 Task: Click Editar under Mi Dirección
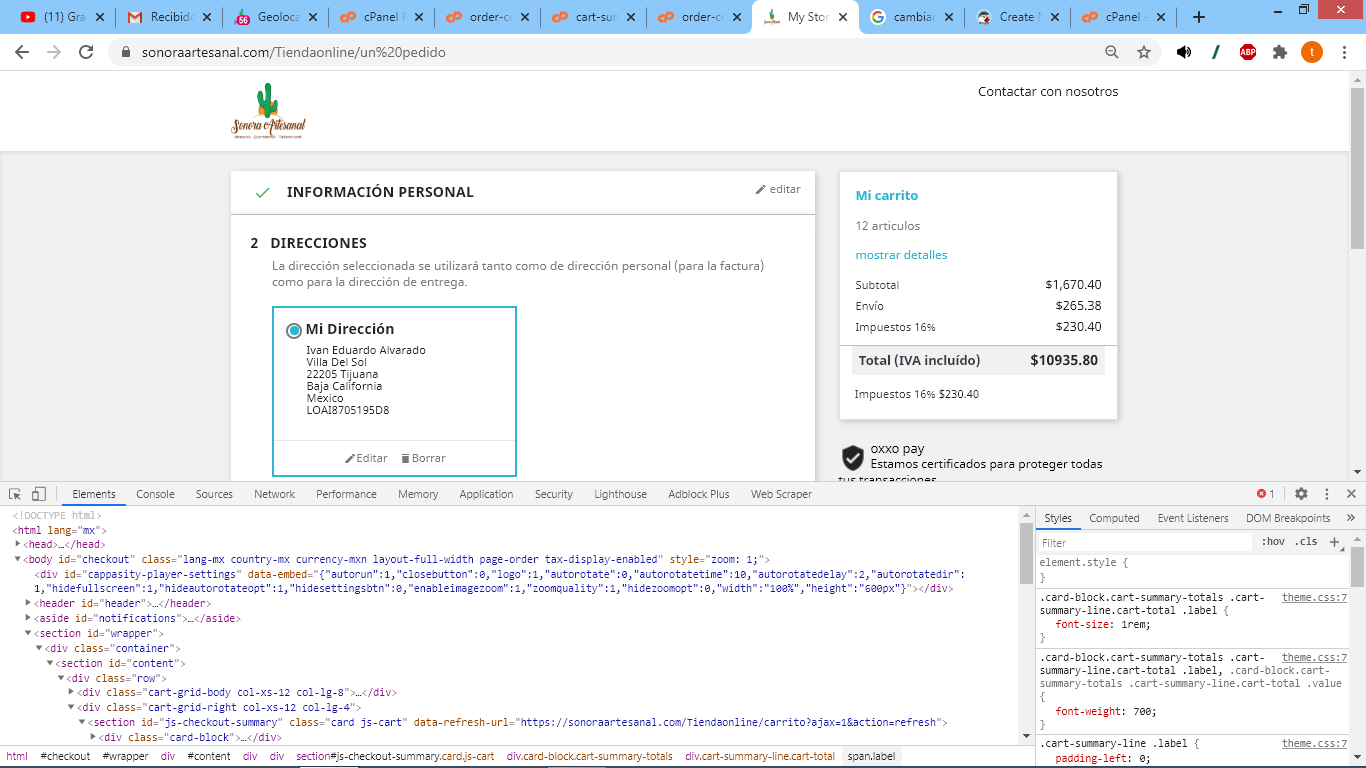point(366,458)
